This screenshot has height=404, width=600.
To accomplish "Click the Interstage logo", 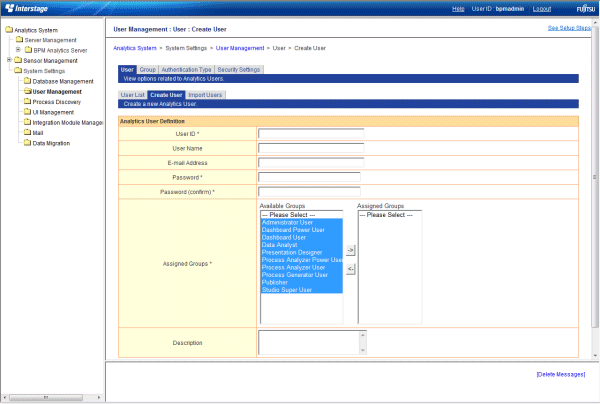I will (x=26, y=8).
